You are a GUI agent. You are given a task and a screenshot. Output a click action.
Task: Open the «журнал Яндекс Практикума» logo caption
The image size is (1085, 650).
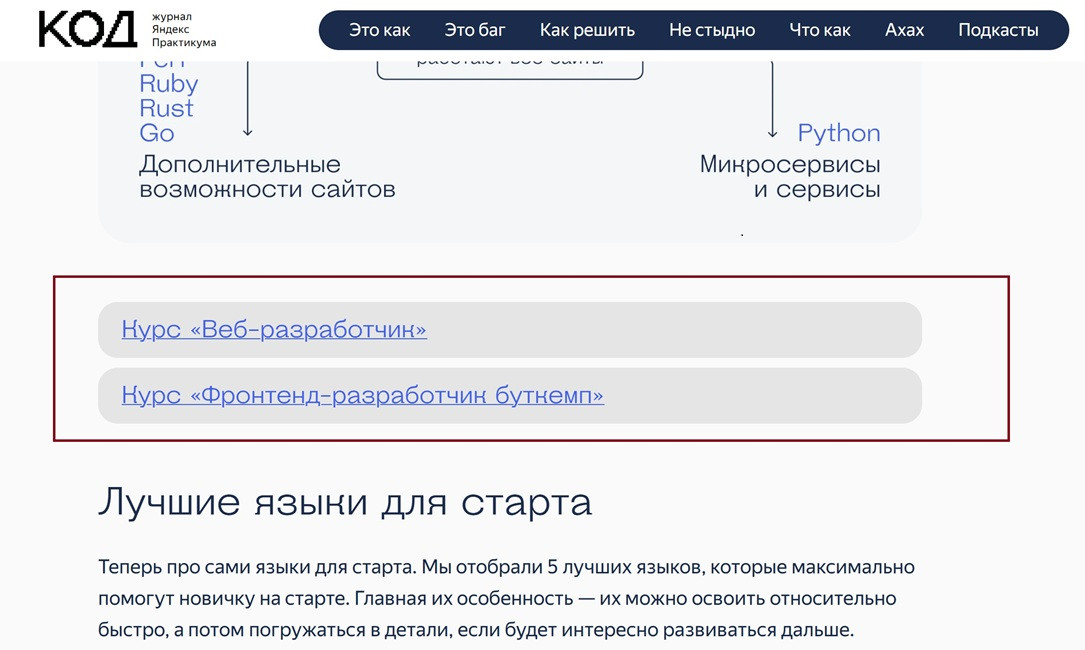[184, 30]
